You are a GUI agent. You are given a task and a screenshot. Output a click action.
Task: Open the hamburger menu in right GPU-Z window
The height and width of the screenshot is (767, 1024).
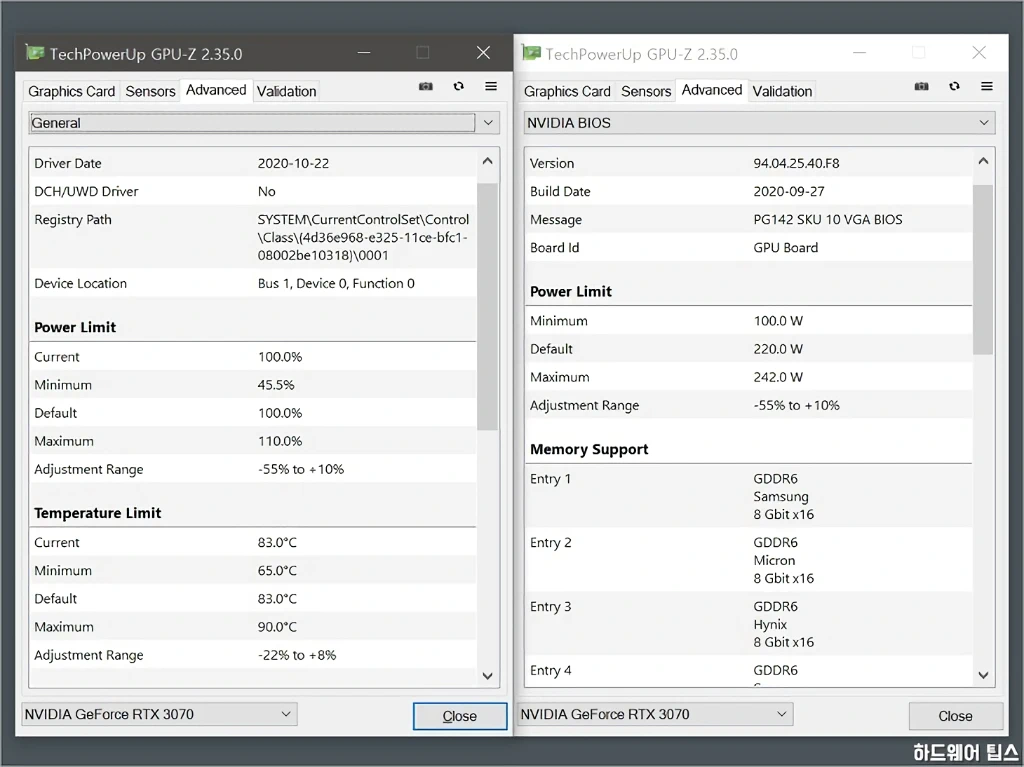coord(987,86)
